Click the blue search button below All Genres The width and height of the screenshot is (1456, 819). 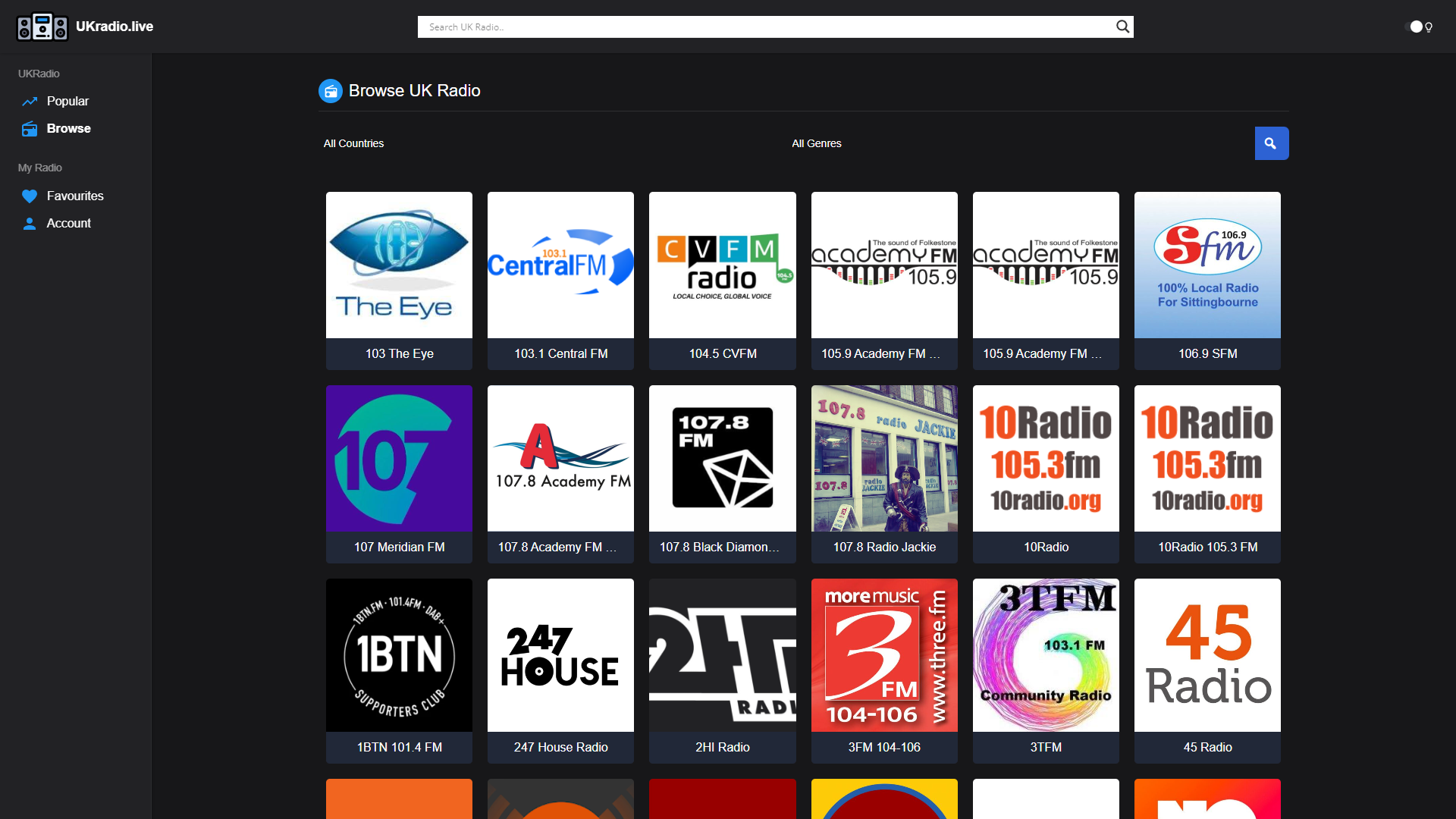[1271, 143]
